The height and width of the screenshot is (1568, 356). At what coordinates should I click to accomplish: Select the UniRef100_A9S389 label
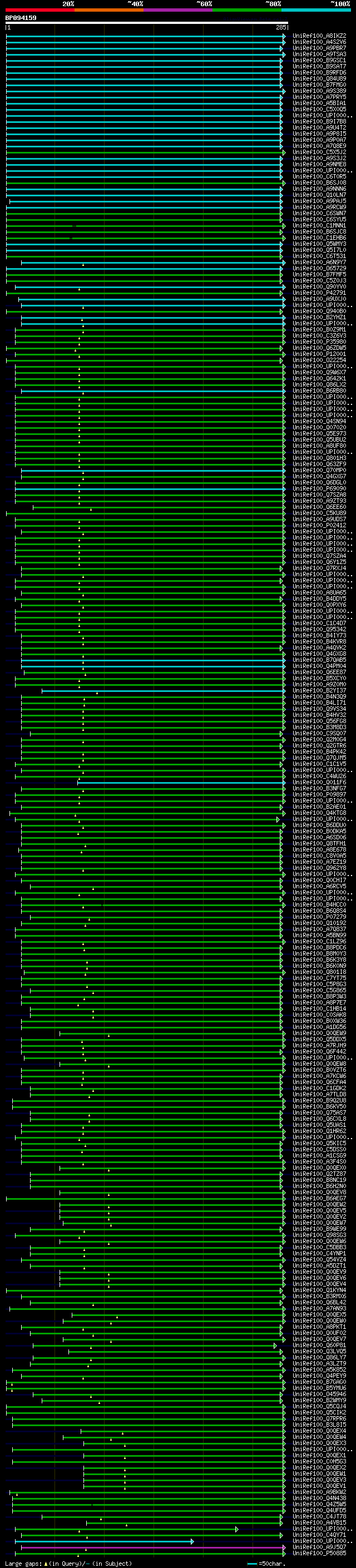click(319, 91)
